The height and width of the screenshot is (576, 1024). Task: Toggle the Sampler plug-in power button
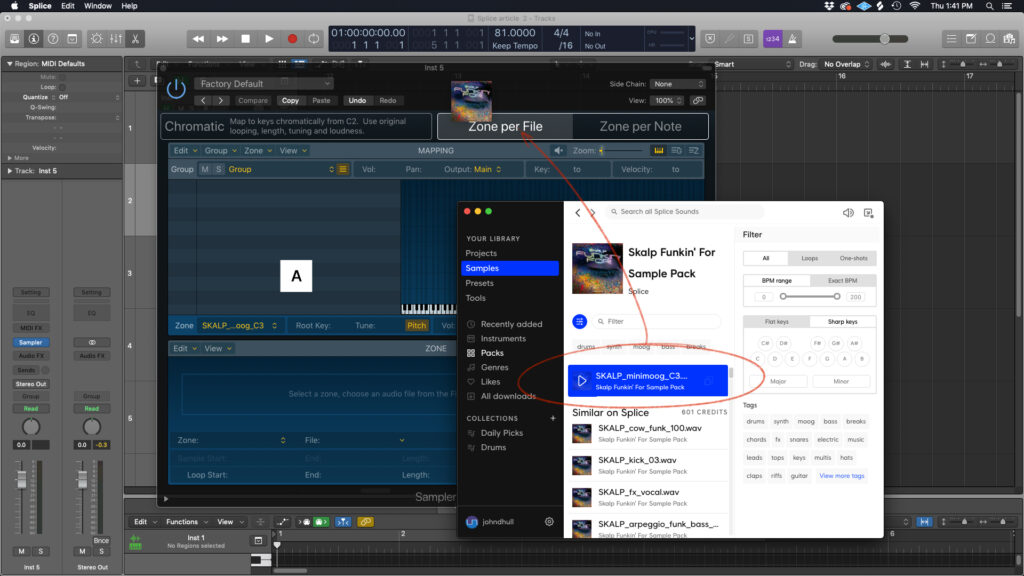point(176,88)
